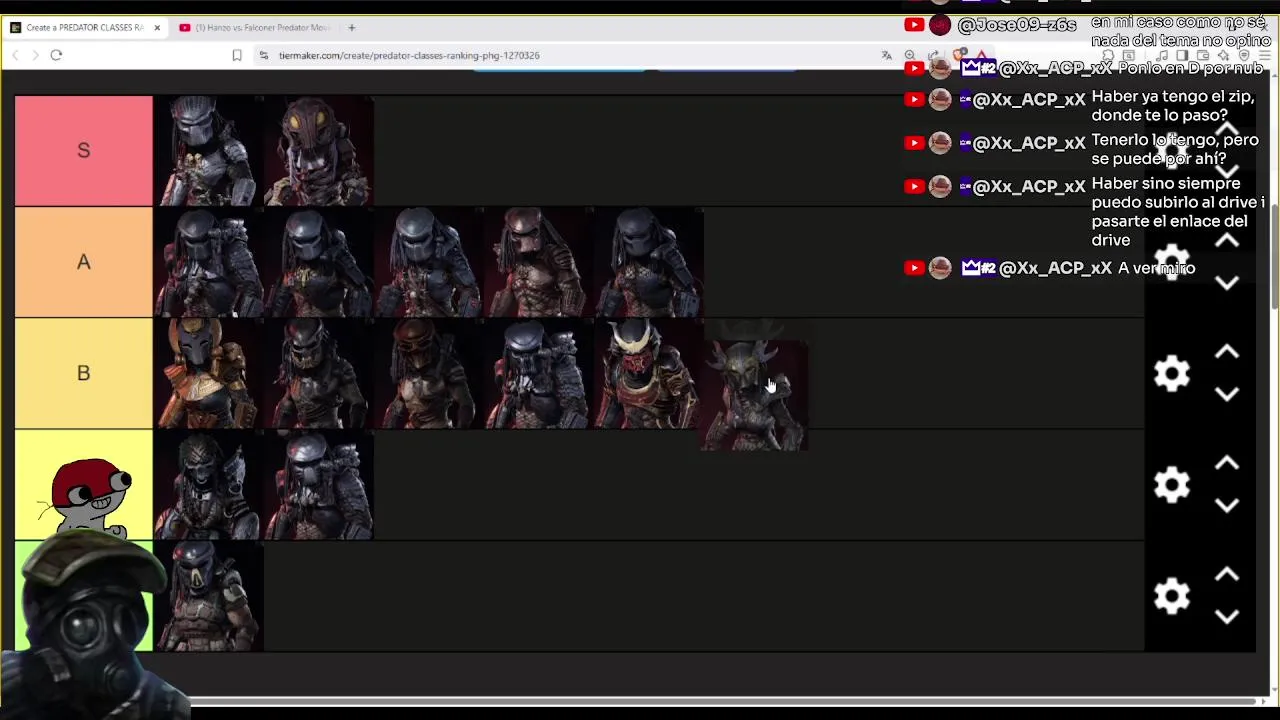
Task: Move the bottom green tier row down
Action: tap(1227, 617)
